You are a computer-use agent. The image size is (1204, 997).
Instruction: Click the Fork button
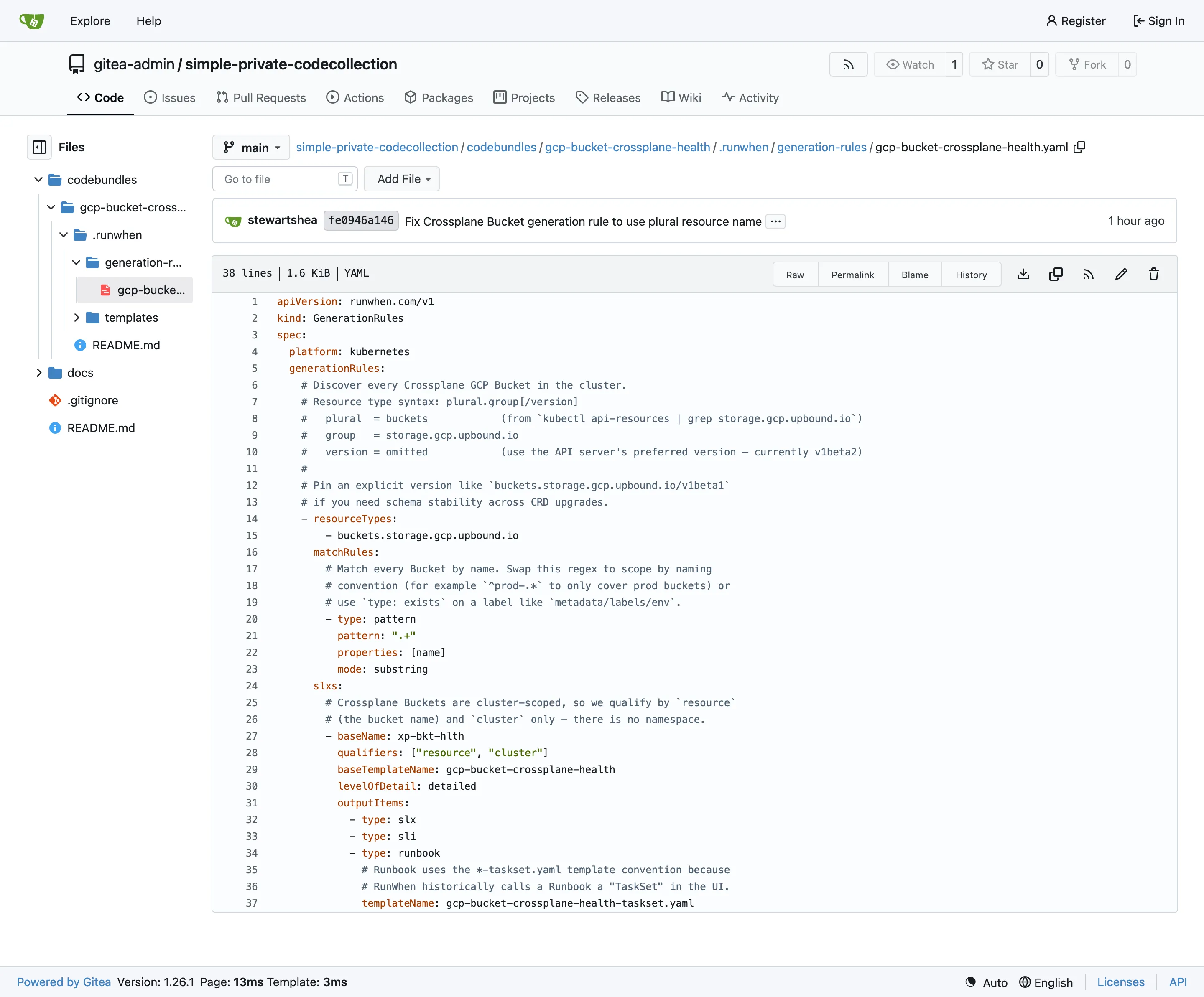[x=1087, y=65]
